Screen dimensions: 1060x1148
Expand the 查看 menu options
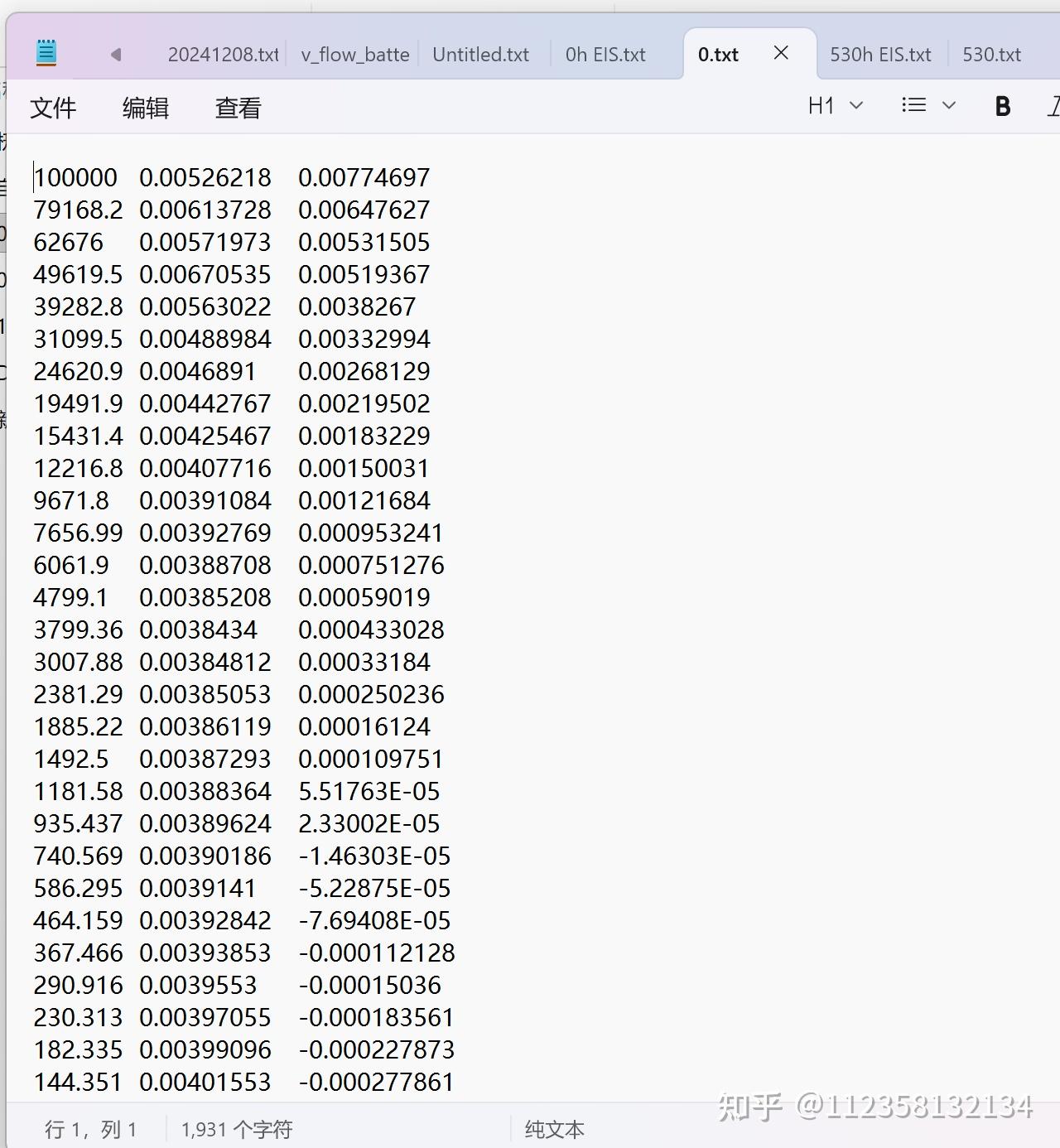[x=238, y=108]
